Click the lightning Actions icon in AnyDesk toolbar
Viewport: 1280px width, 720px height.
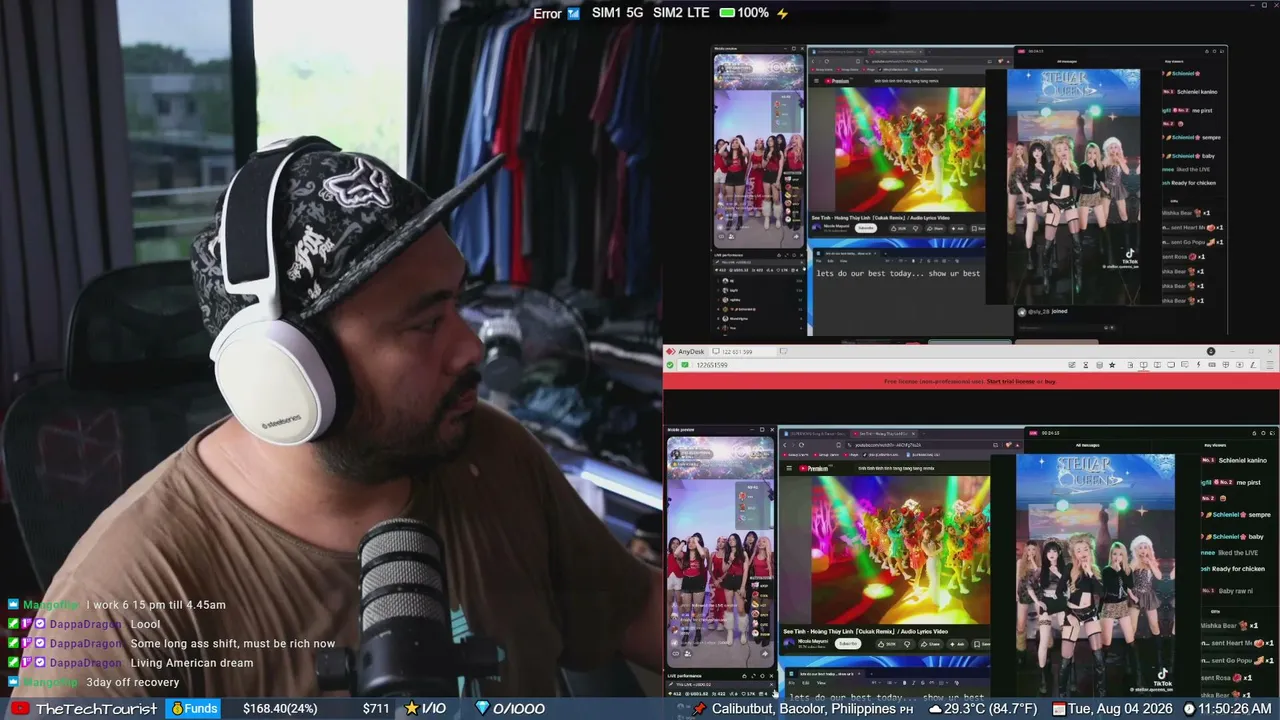point(1198,365)
